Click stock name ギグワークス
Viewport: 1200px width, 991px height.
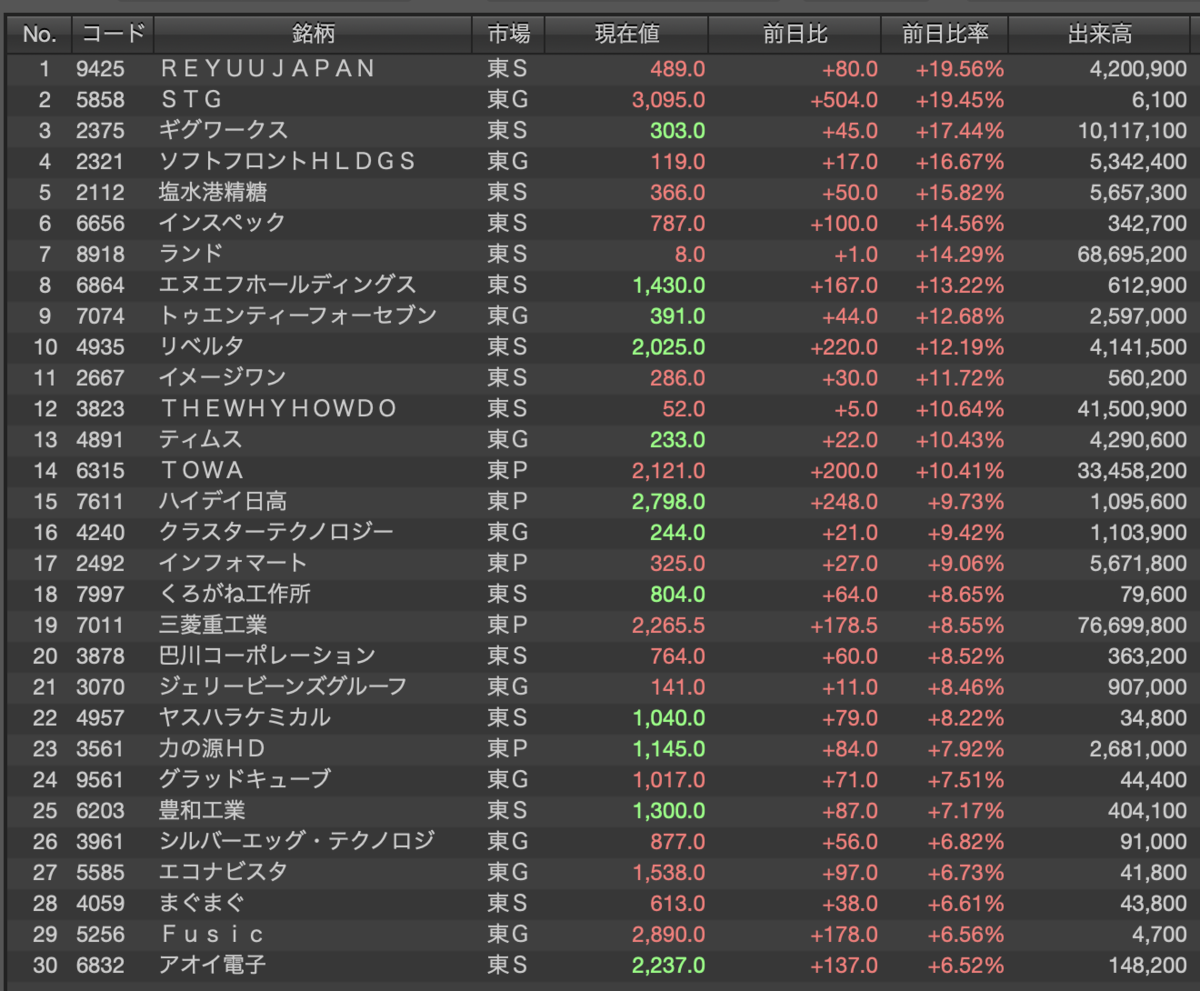pyautogui.click(x=223, y=130)
